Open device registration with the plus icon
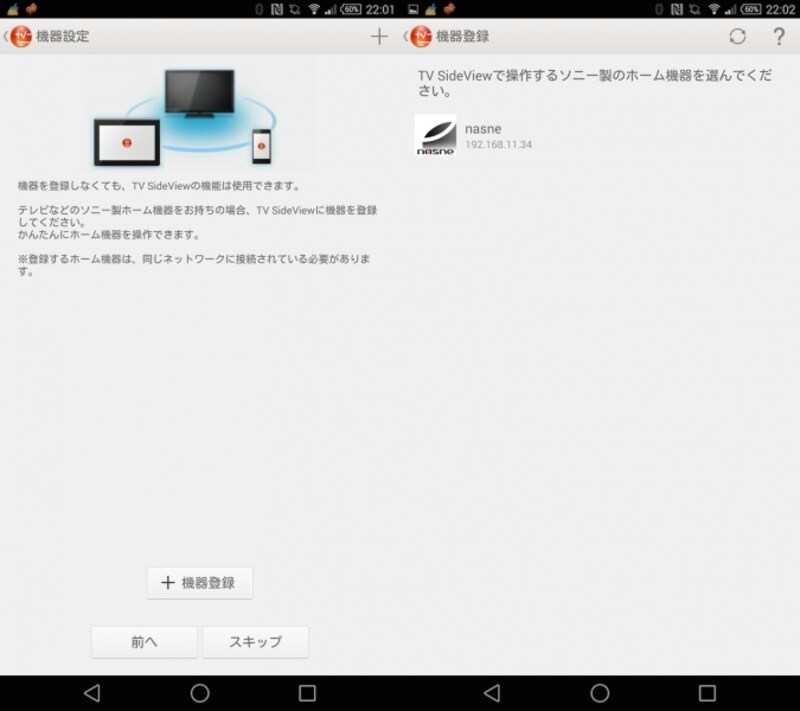 380,36
